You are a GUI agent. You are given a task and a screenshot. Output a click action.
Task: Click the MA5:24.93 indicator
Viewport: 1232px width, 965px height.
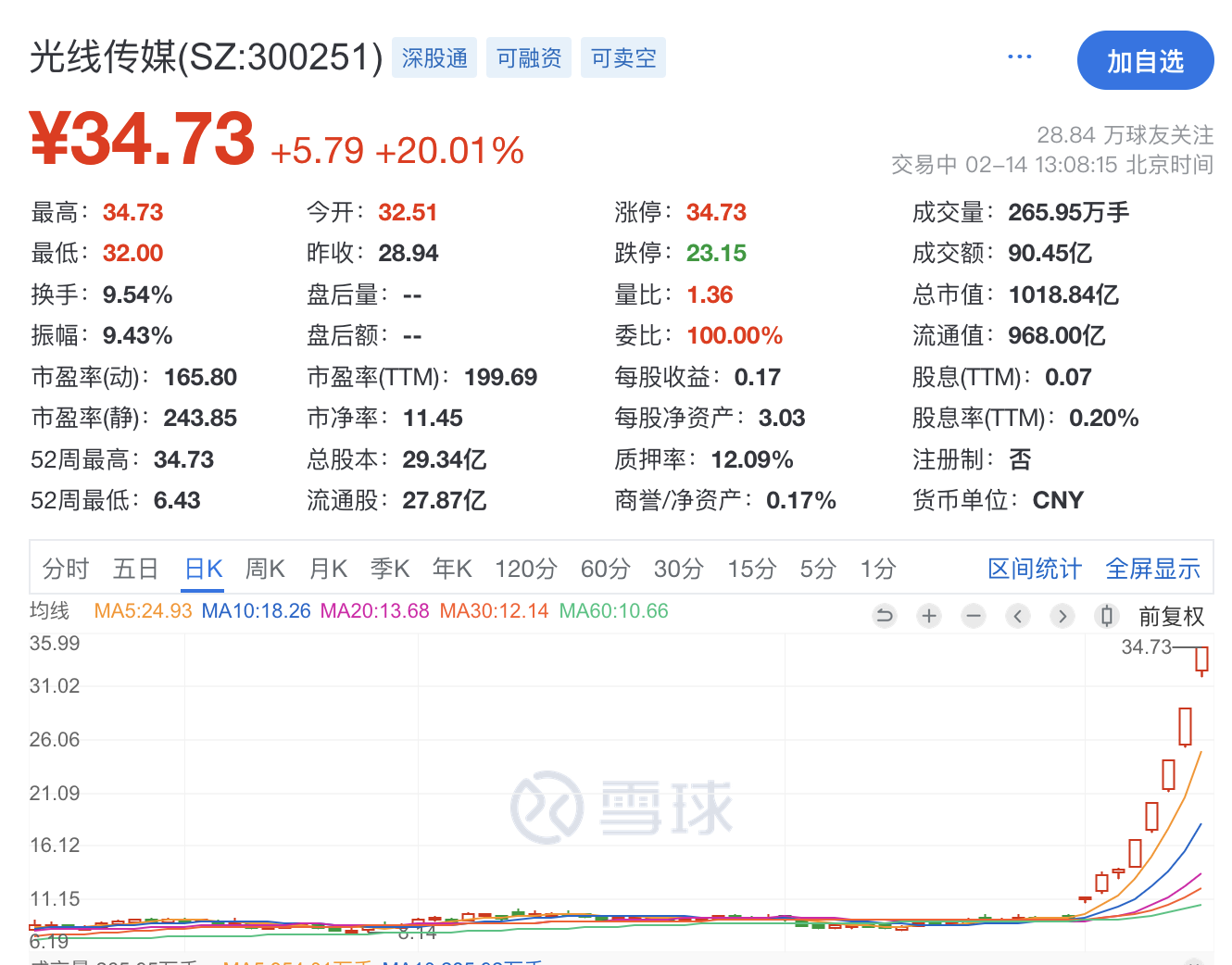tap(143, 611)
